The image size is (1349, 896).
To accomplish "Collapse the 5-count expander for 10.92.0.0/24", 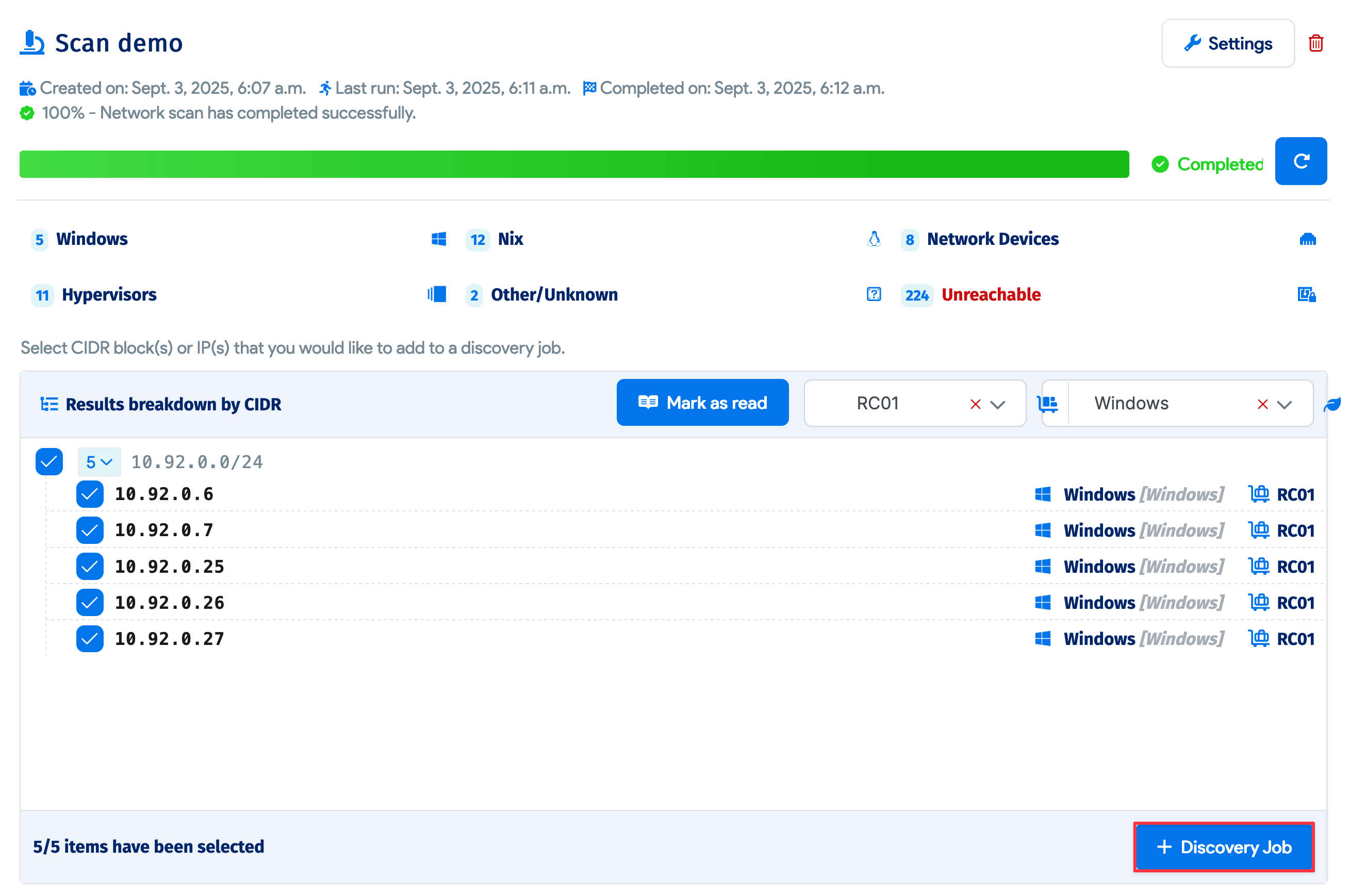I will [99, 462].
